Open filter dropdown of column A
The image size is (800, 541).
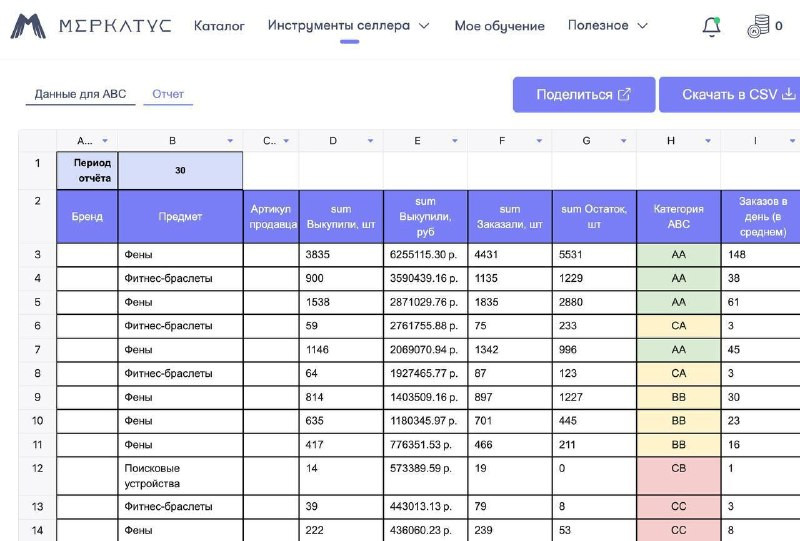click(105, 141)
